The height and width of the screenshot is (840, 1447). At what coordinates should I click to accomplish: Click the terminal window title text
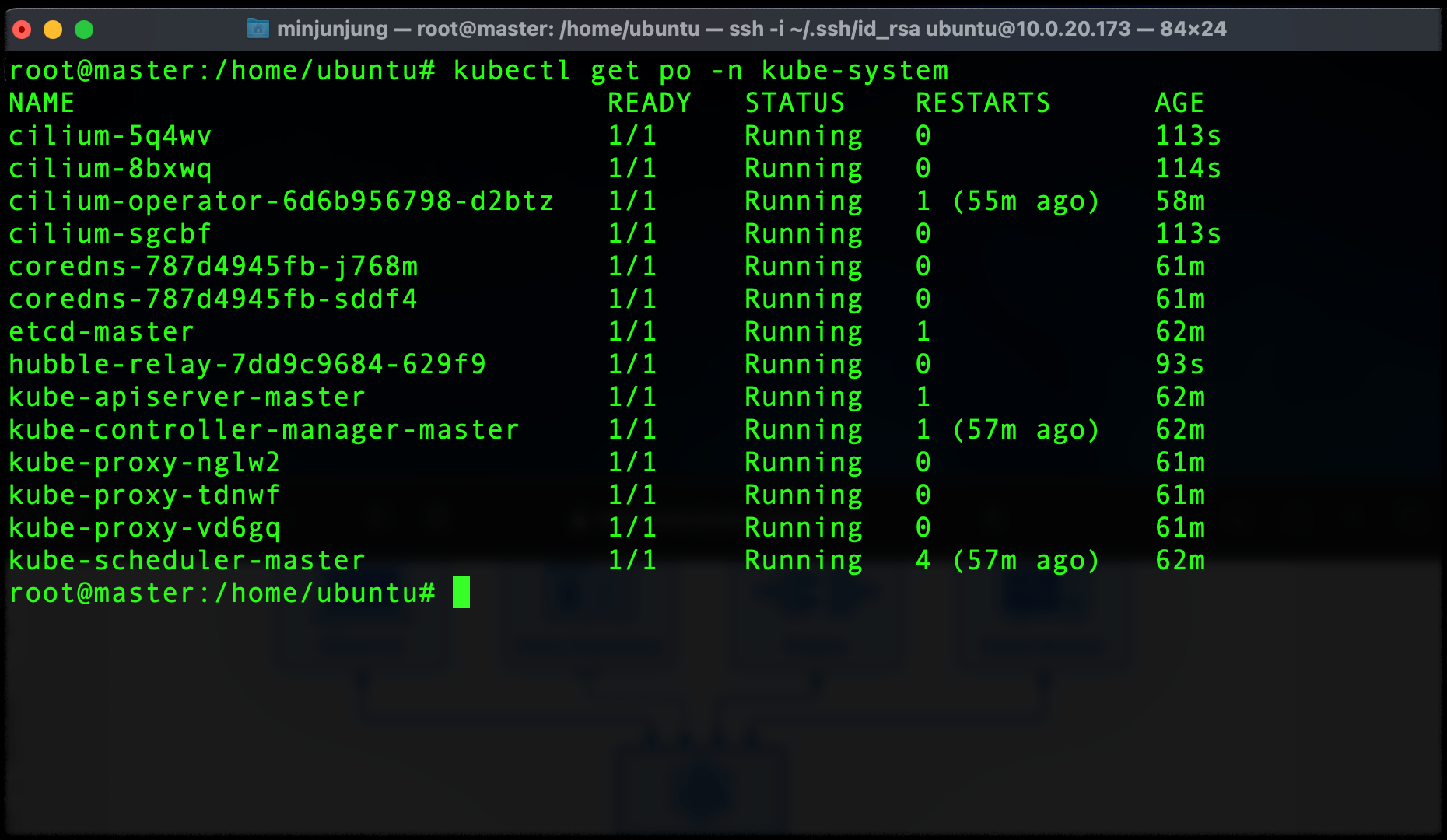pyautogui.click(x=752, y=29)
